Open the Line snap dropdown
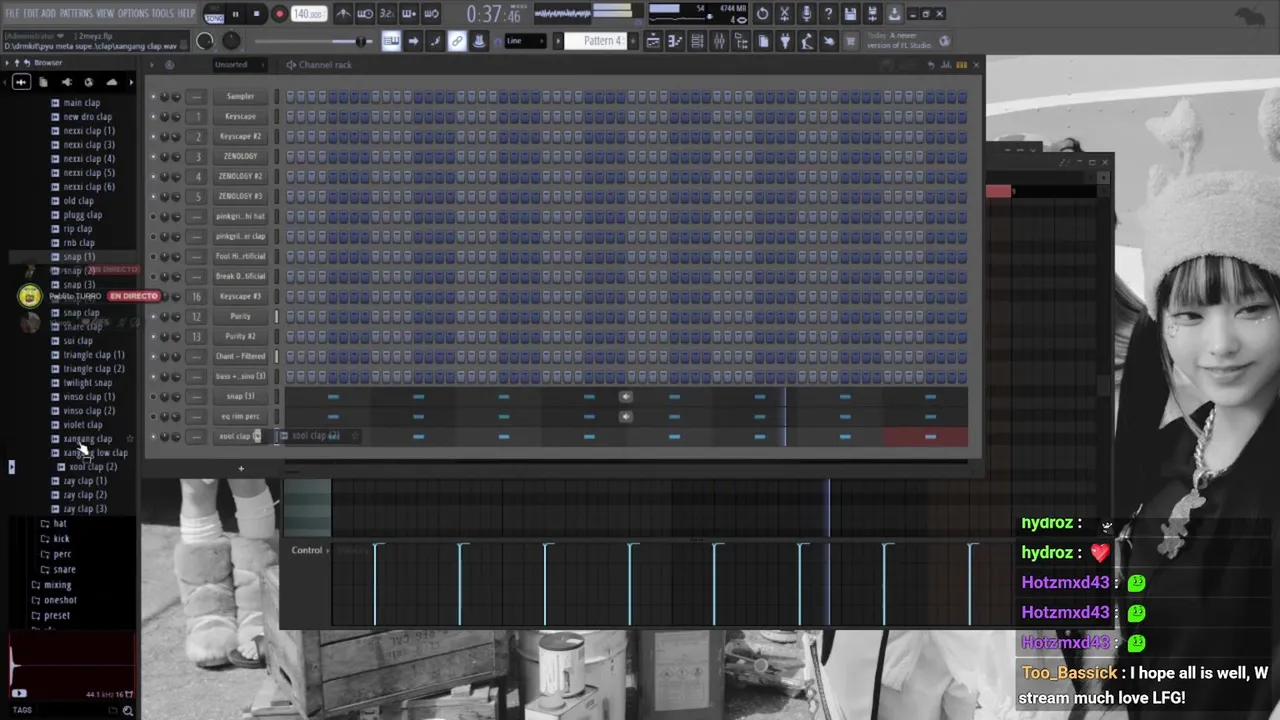 [525, 41]
